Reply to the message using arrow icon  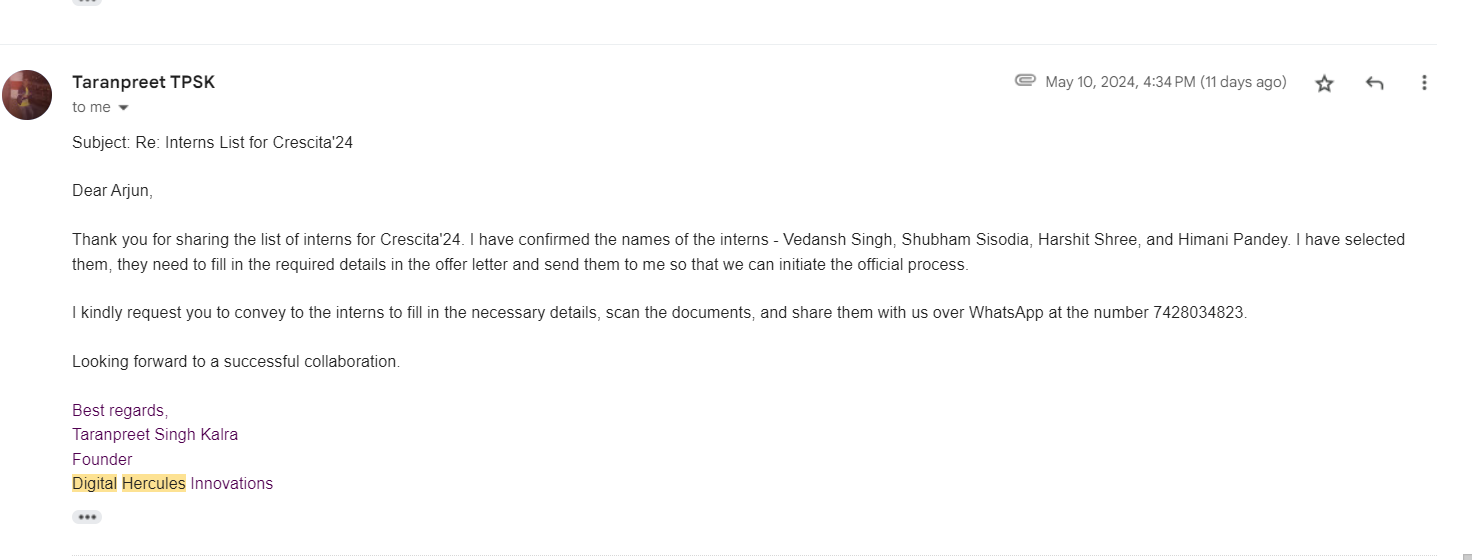[x=1374, y=83]
